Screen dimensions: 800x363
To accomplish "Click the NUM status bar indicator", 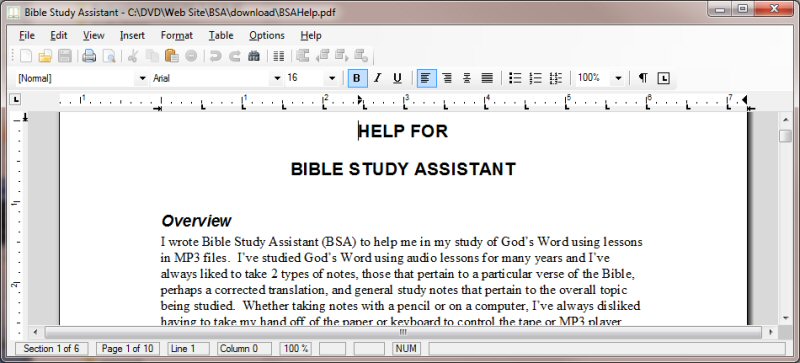I will click(406, 349).
